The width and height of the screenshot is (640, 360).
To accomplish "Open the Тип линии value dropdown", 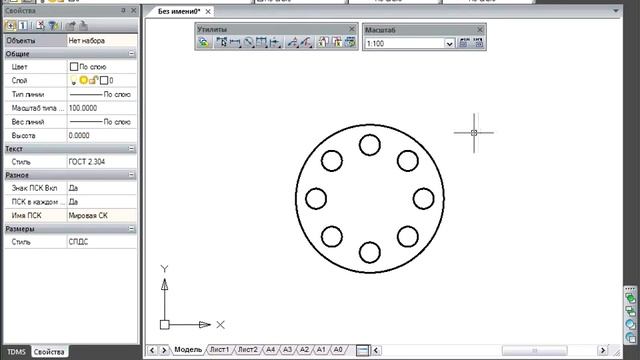I will [102, 94].
